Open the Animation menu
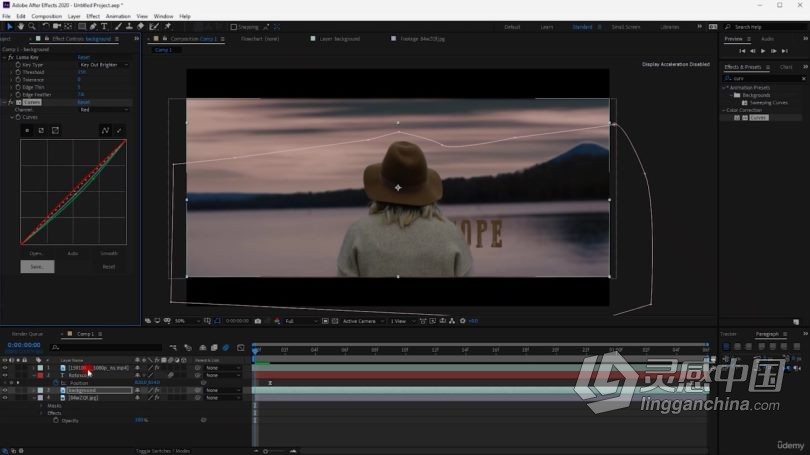This screenshot has height=455, width=810. click(118, 17)
